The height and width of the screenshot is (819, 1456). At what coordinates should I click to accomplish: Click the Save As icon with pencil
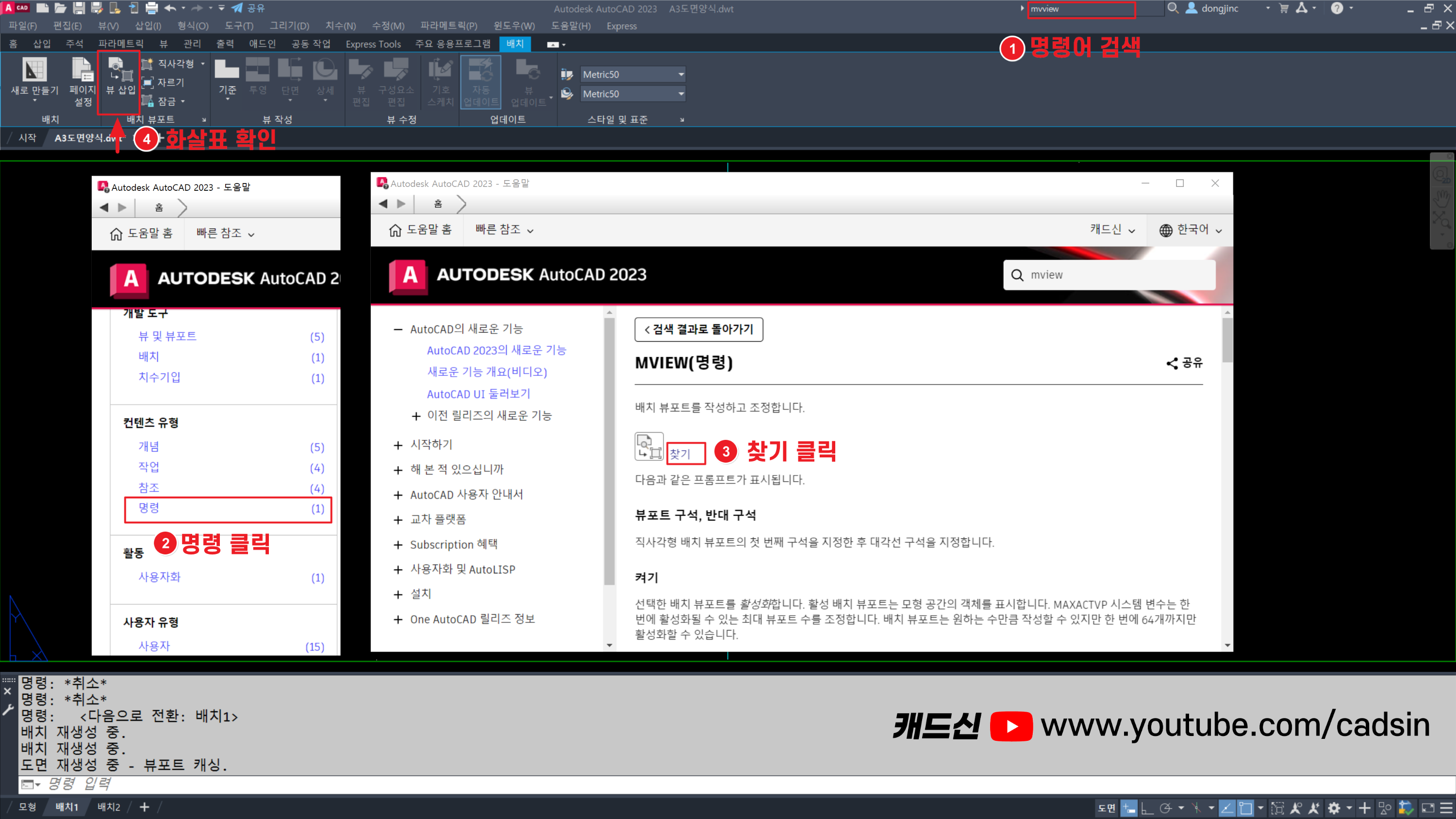click(97, 8)
